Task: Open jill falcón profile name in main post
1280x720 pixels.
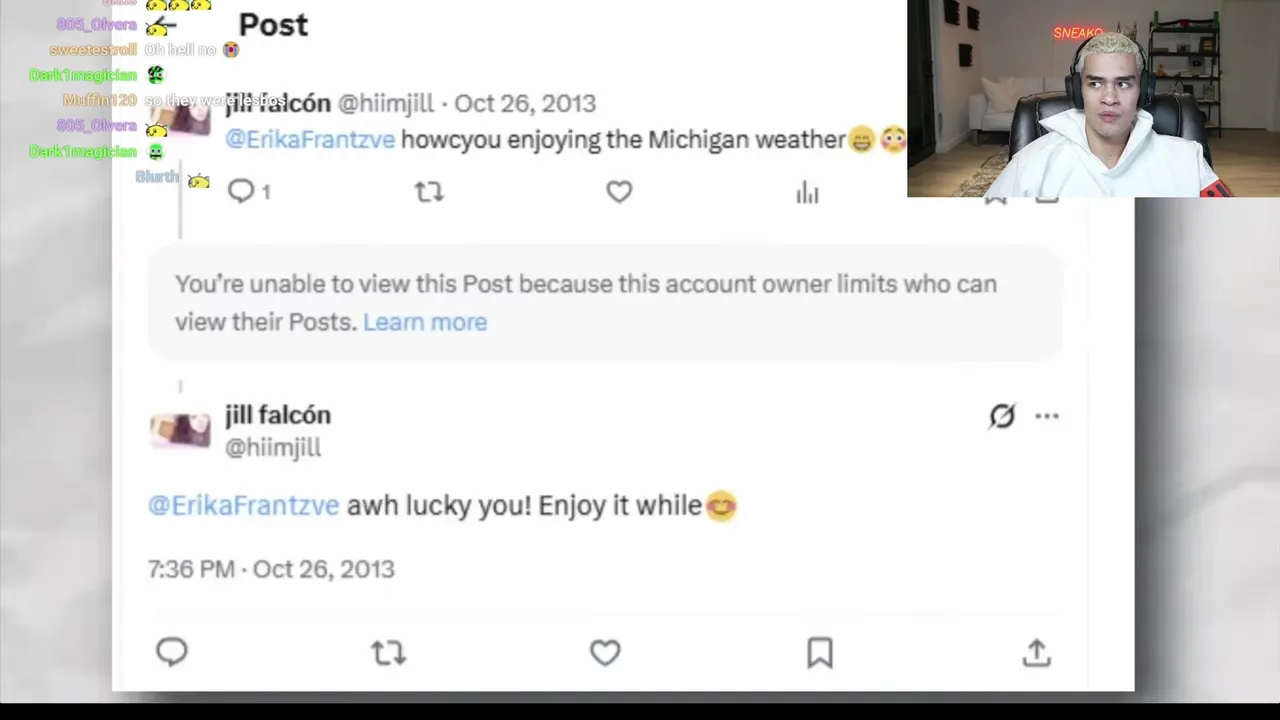Action: (278, 415)
